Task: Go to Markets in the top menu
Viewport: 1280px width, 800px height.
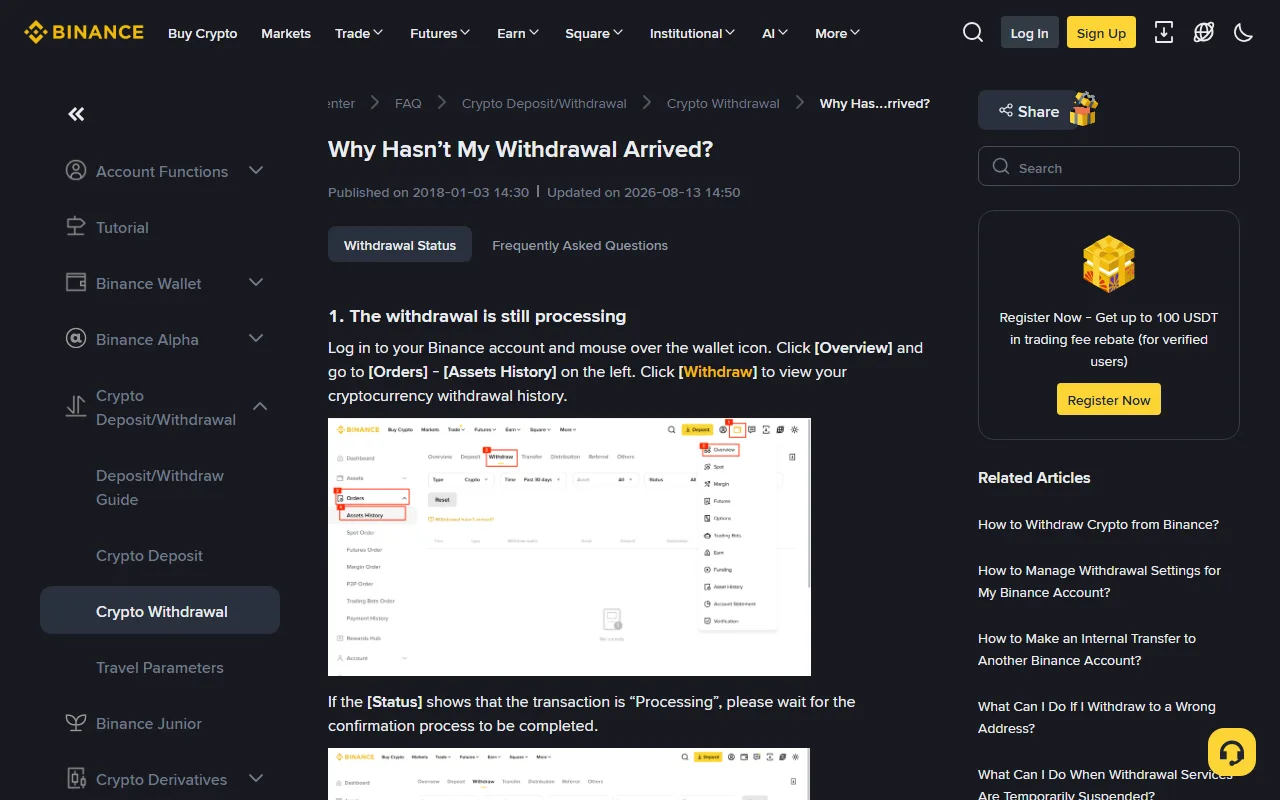Action: pyautogui.click(x=286, y=33)
